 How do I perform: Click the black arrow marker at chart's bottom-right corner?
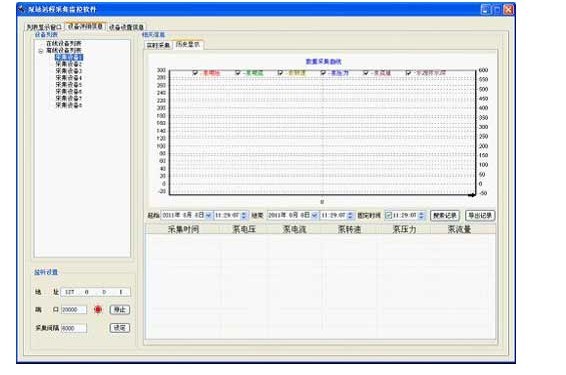tap(472, 195)
